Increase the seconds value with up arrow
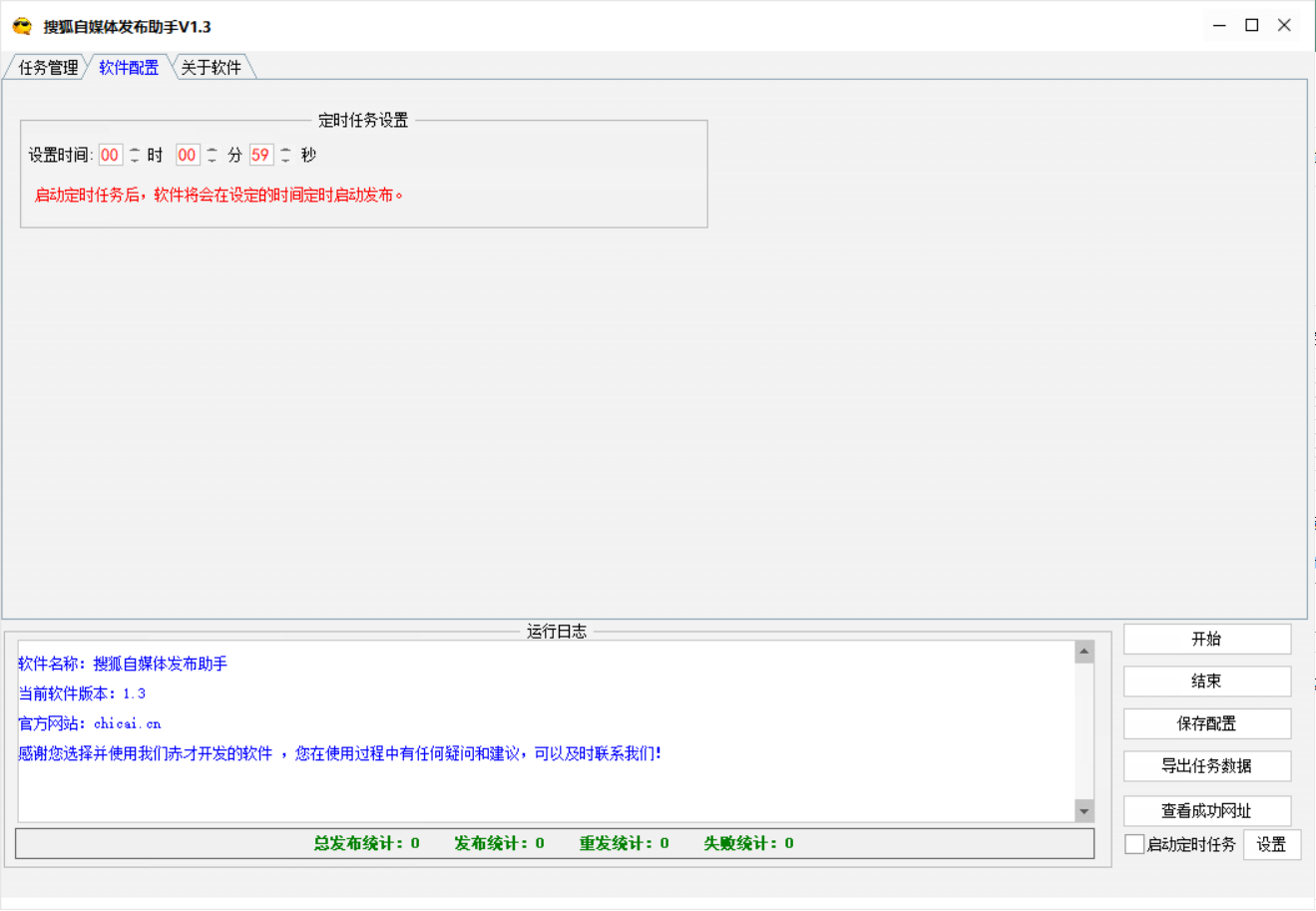 pos(285,150)
